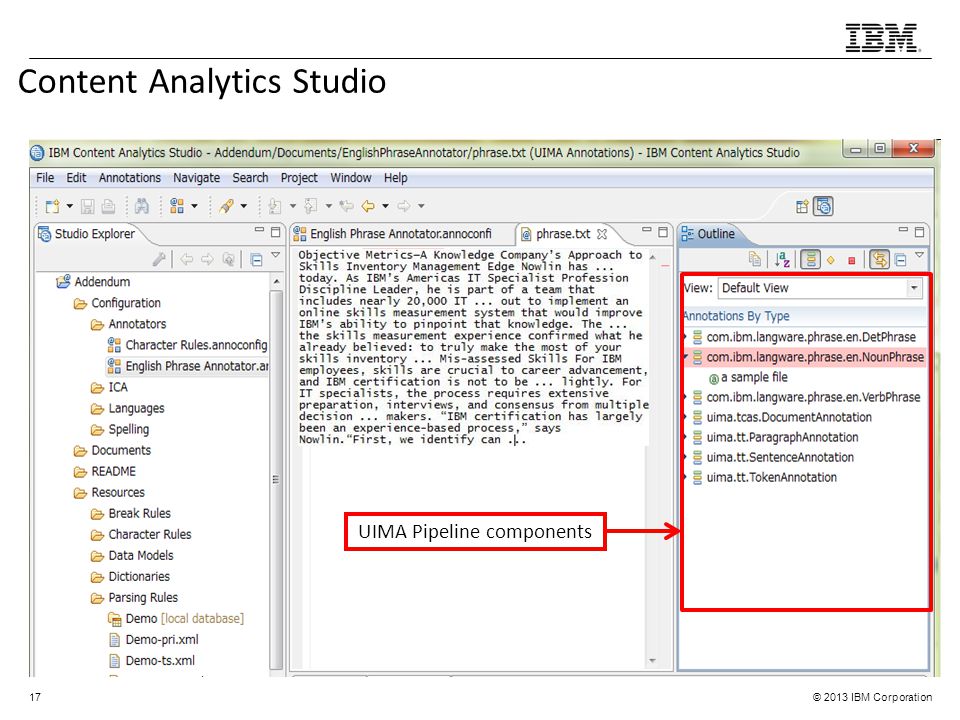Collapse all in Outline panel

(901, 260)
